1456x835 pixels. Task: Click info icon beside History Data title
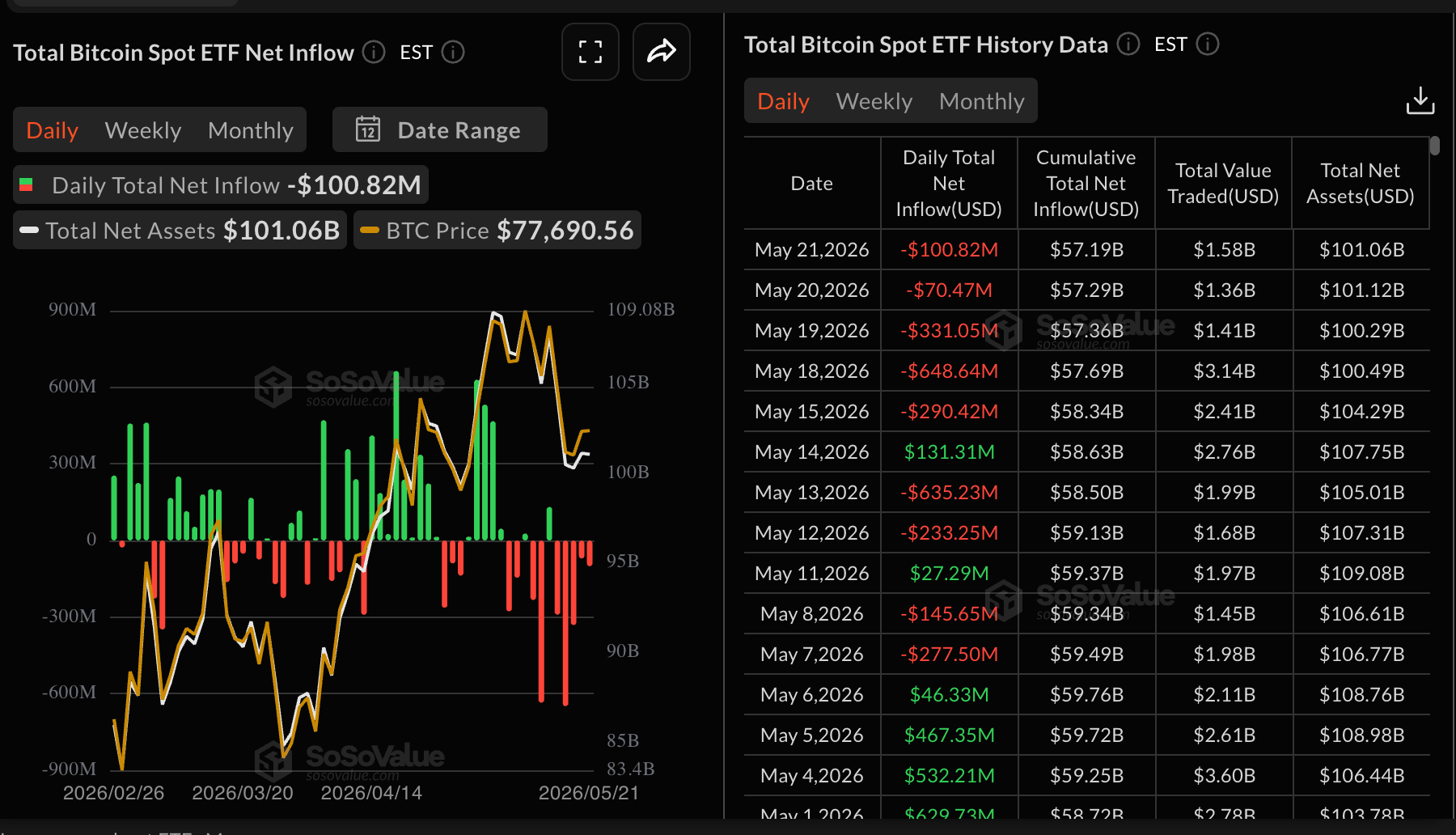point(1128,44)
